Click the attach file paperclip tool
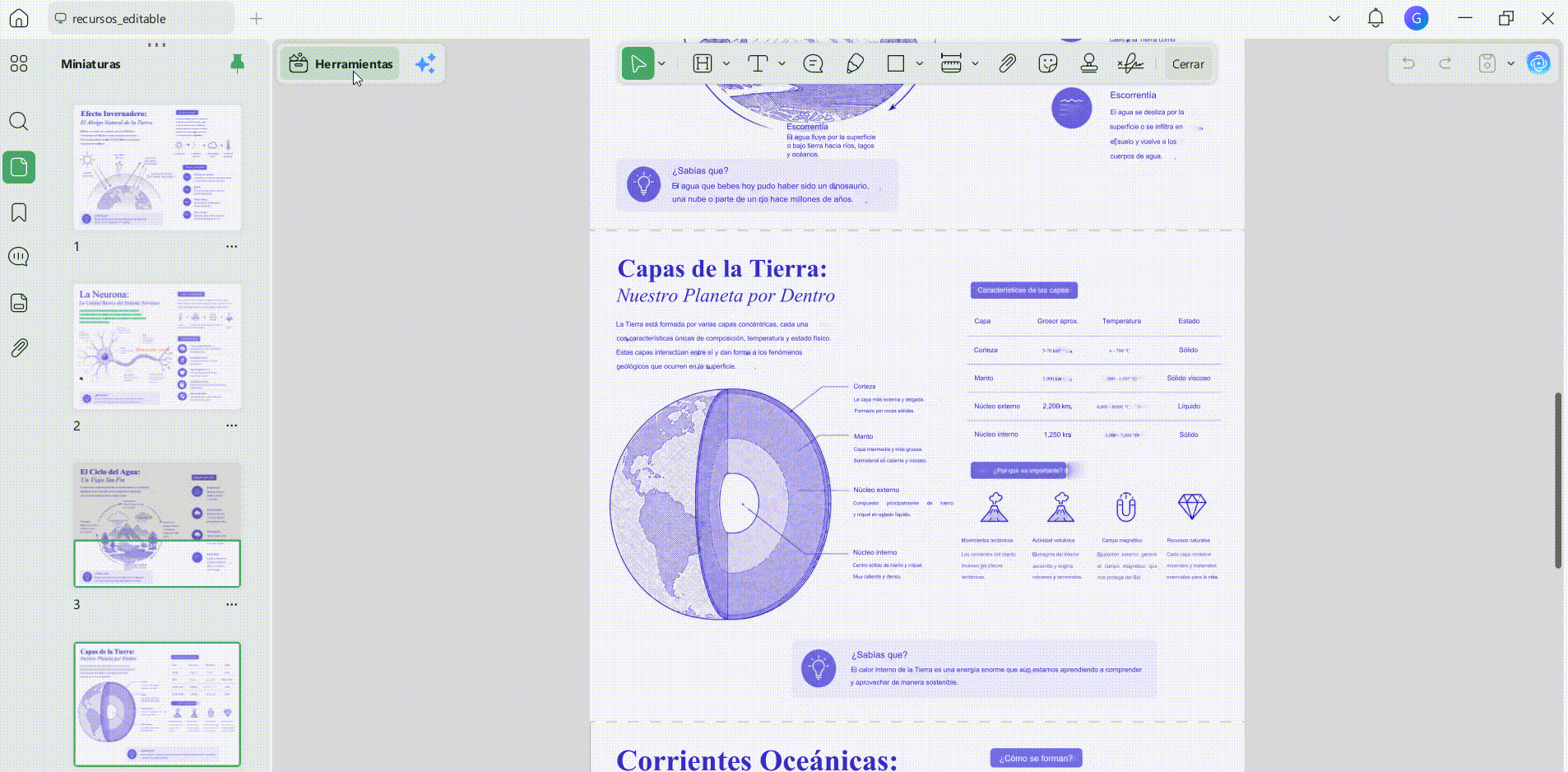Image resolution: width=1568 pixels, height=772 pixels. [1007, 63]
